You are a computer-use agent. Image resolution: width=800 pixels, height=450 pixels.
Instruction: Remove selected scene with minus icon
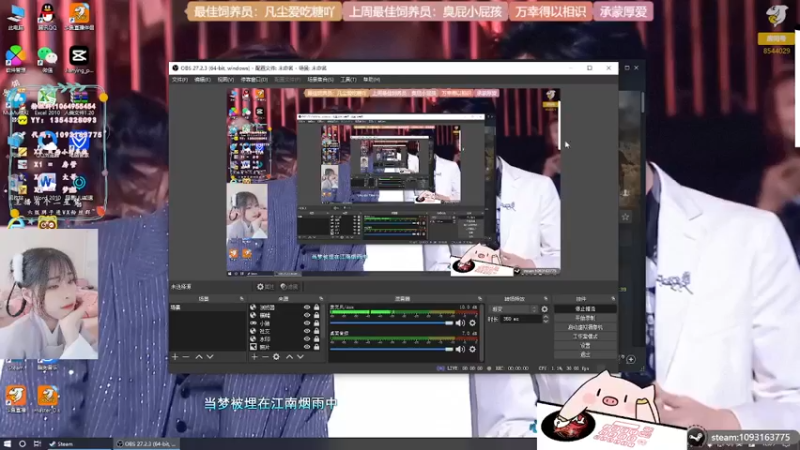[186, 357]
